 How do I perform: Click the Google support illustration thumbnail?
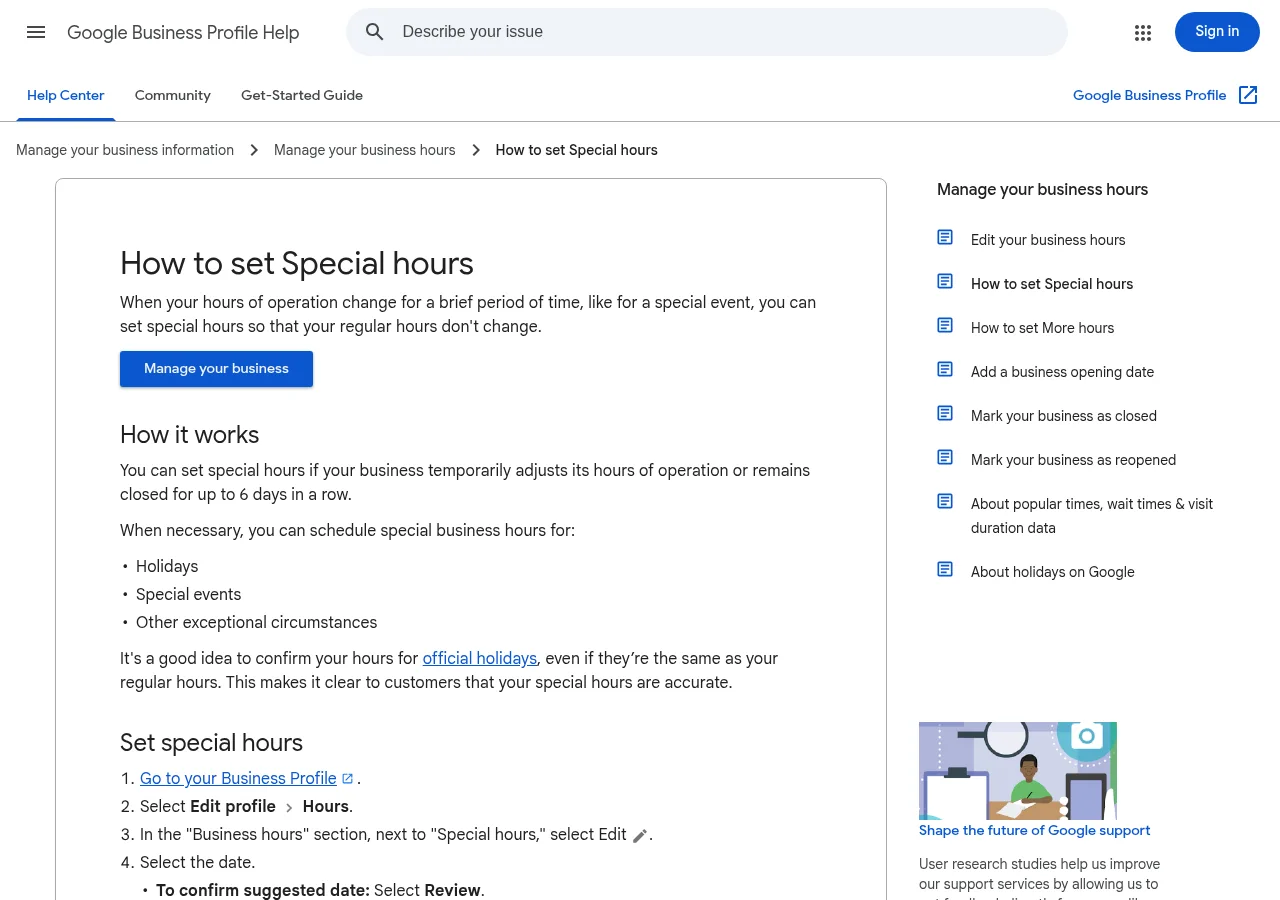1018,771
